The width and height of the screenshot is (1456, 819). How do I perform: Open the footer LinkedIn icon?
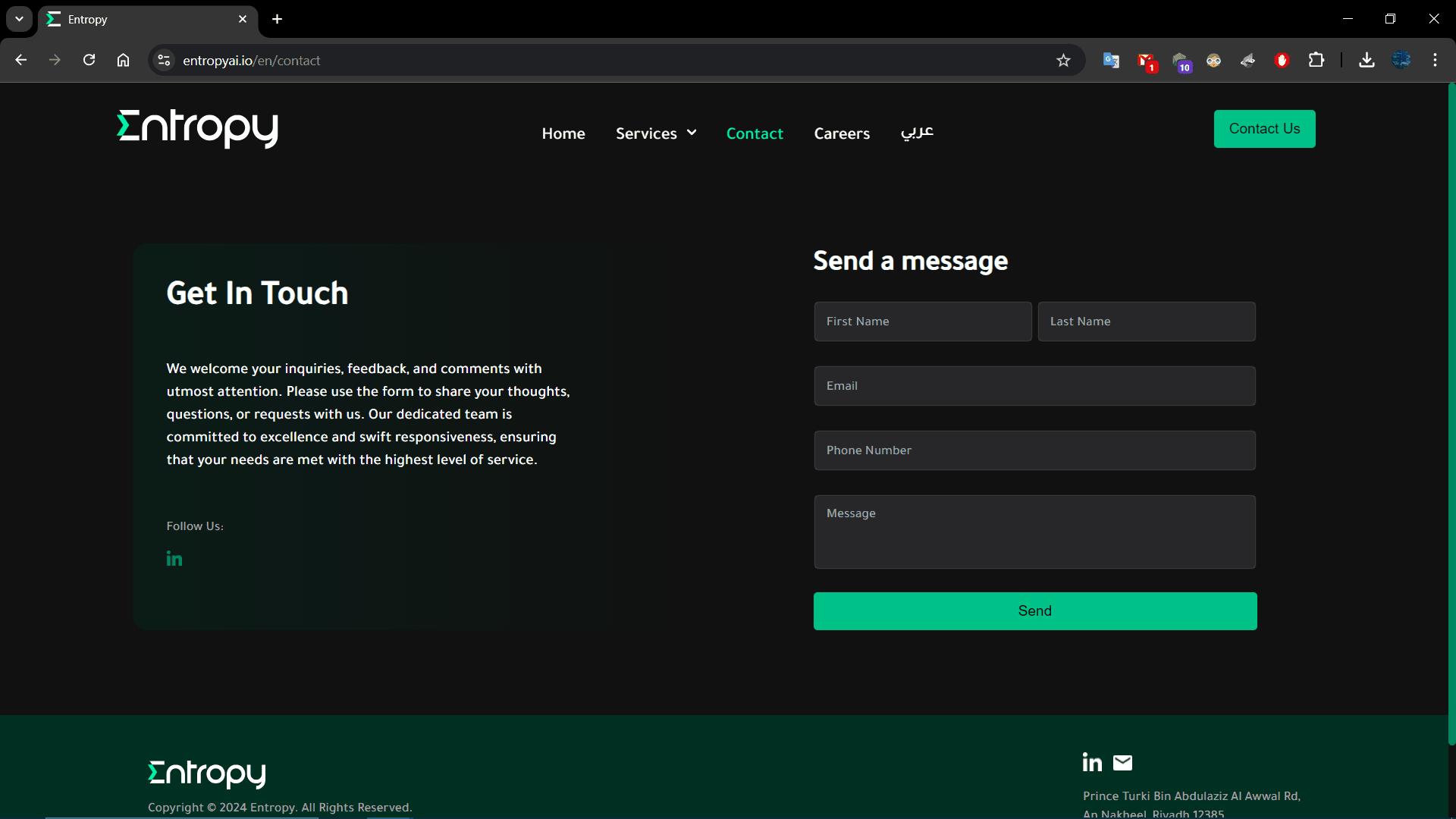tap(1092, 762)
